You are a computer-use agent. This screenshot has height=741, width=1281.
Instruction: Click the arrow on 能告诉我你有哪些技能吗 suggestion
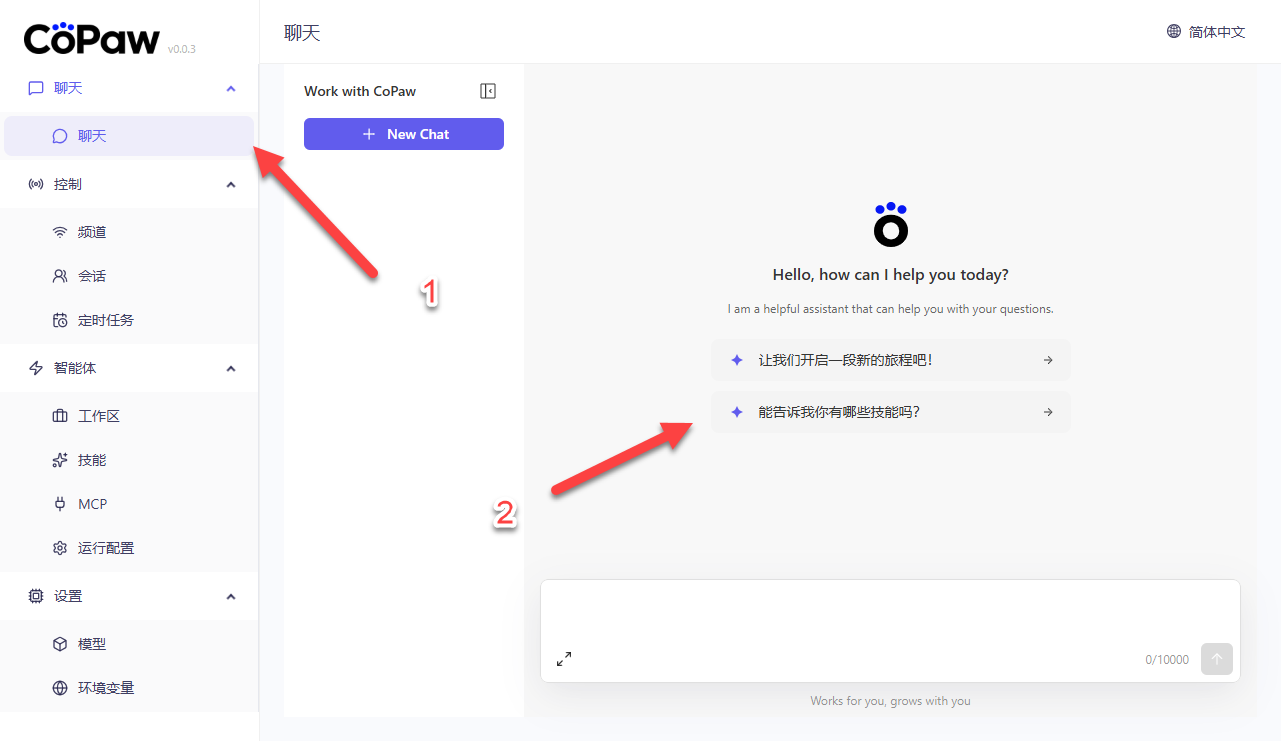[1048, 412]
